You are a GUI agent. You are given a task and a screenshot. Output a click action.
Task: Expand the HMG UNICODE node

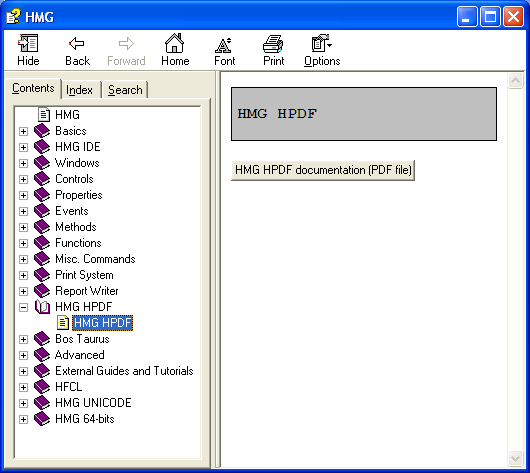(23, 403)
